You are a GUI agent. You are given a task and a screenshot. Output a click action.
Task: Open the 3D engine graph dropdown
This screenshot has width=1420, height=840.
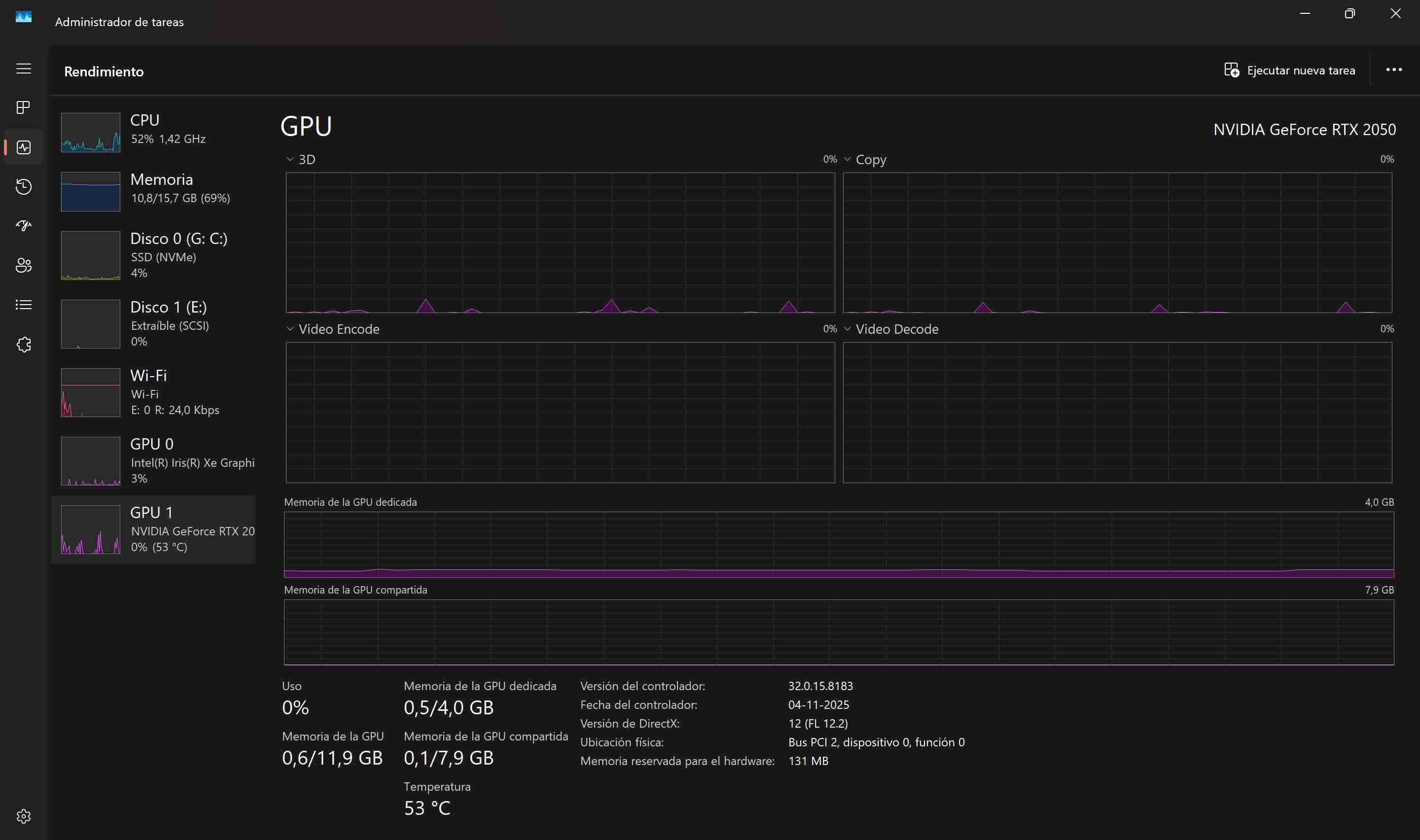pos(290,160)
